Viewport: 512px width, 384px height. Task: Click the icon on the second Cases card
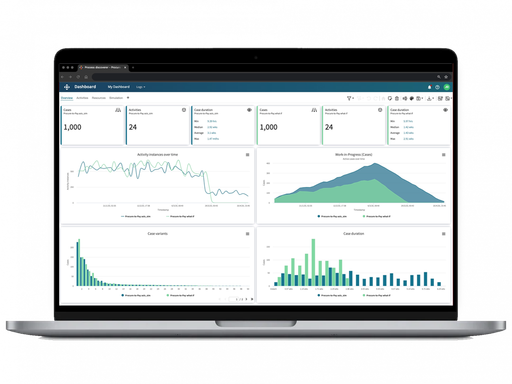[314, 110]
